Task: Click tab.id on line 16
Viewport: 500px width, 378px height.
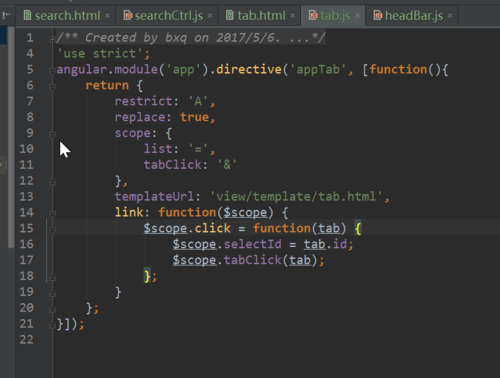Action: (325, 244)
